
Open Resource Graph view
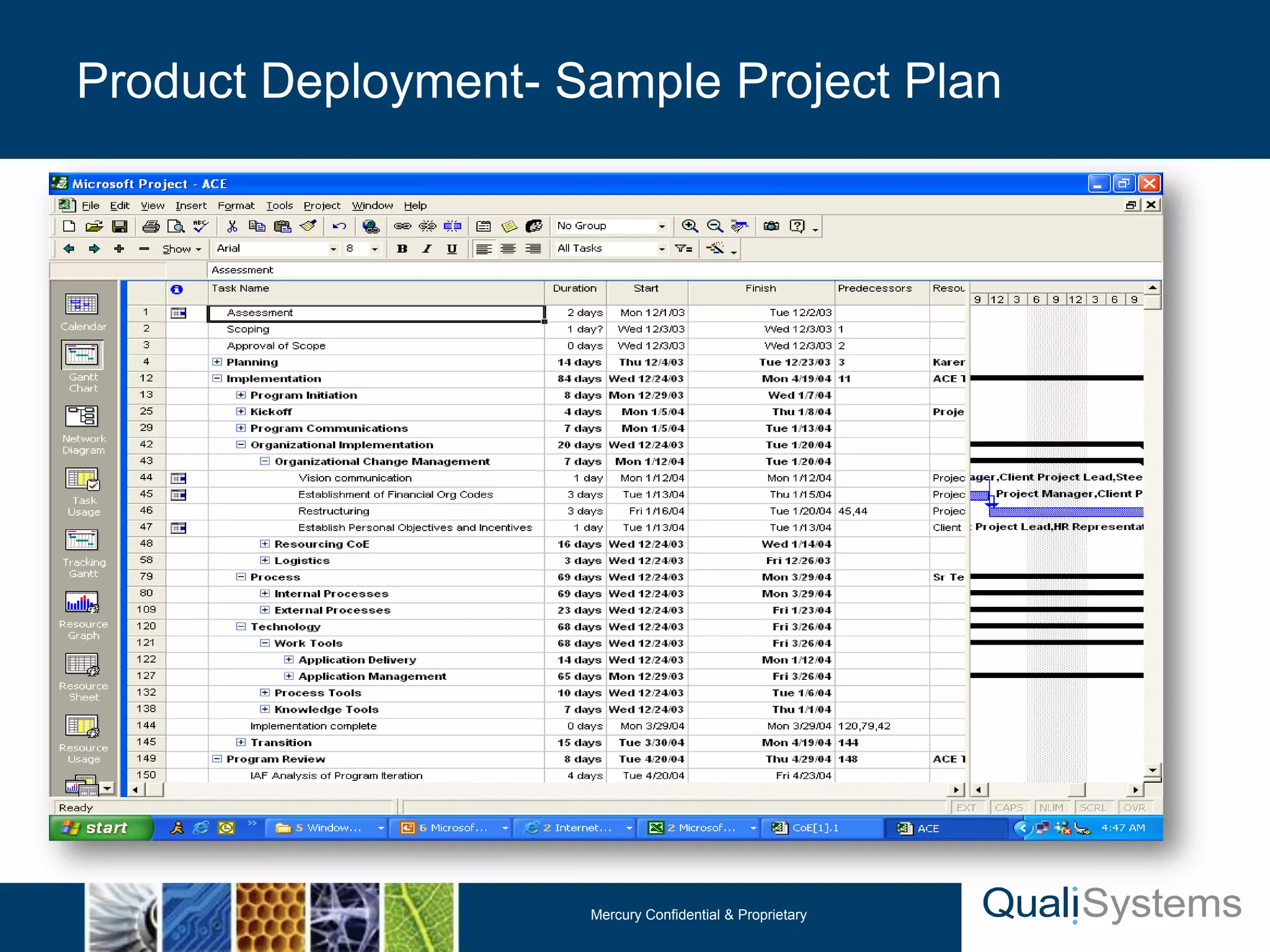click(83, 616)
